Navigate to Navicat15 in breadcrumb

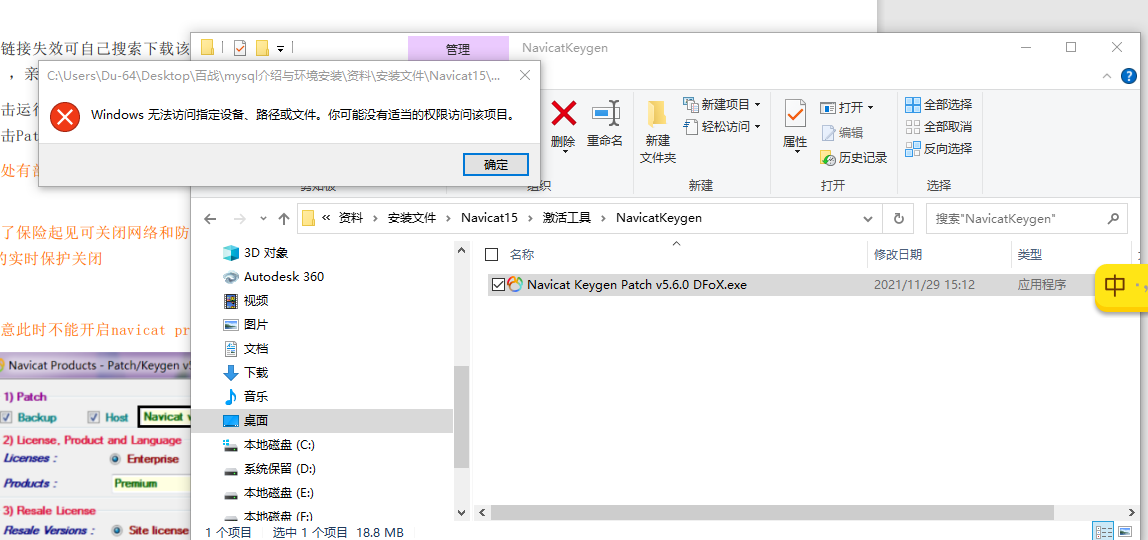pos(488,218)
